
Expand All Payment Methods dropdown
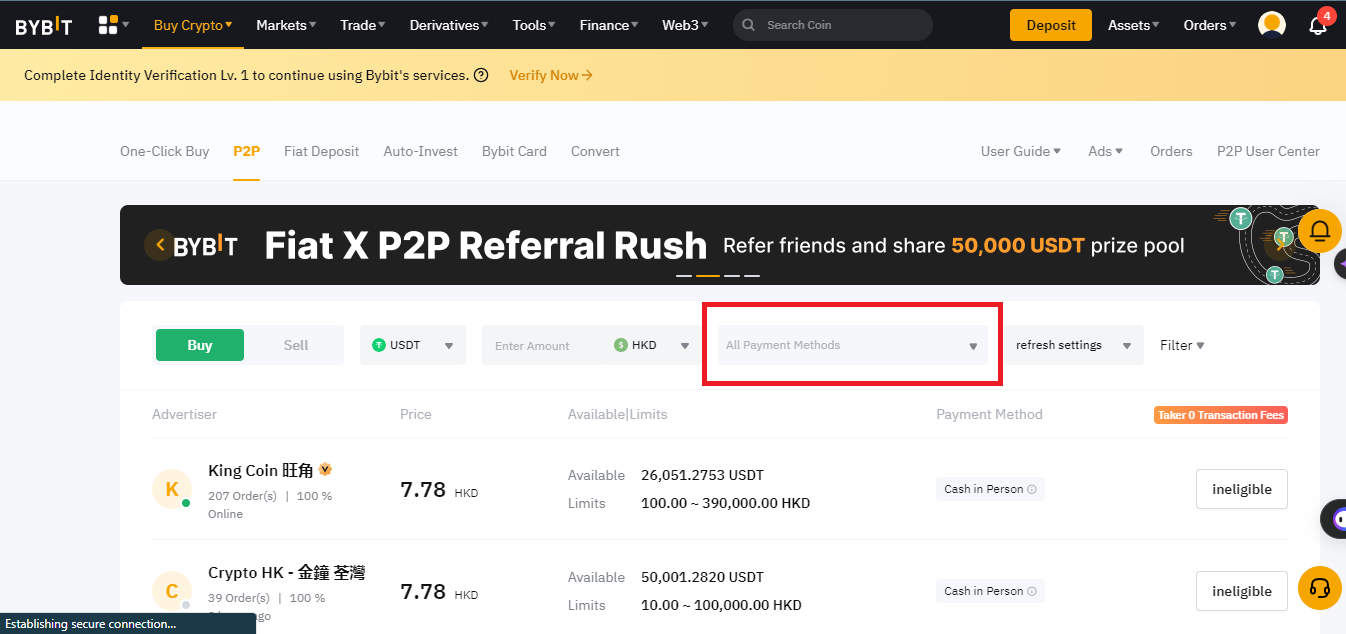click(852, 345)
